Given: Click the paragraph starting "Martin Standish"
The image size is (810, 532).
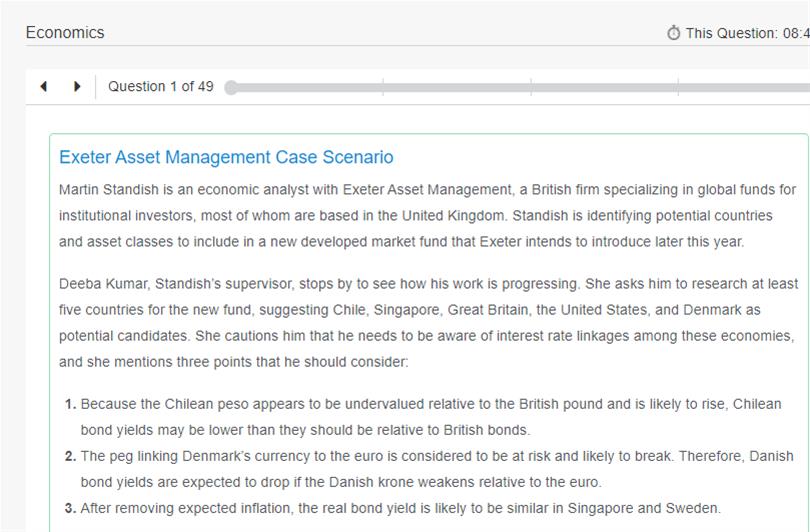Looking at the screenshot, I should click(427, 215).
